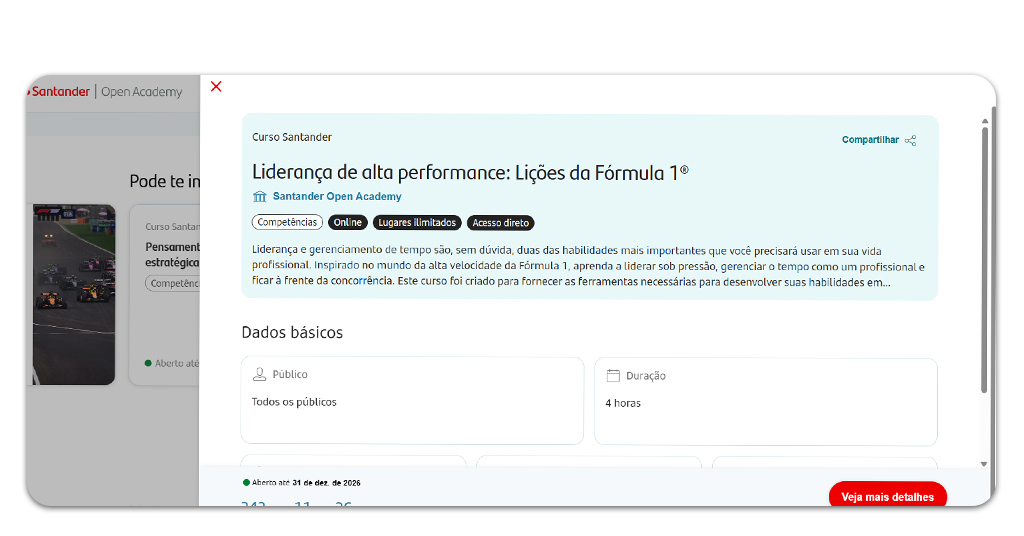Click the share icon next to Compartilhar

point(910,140)
